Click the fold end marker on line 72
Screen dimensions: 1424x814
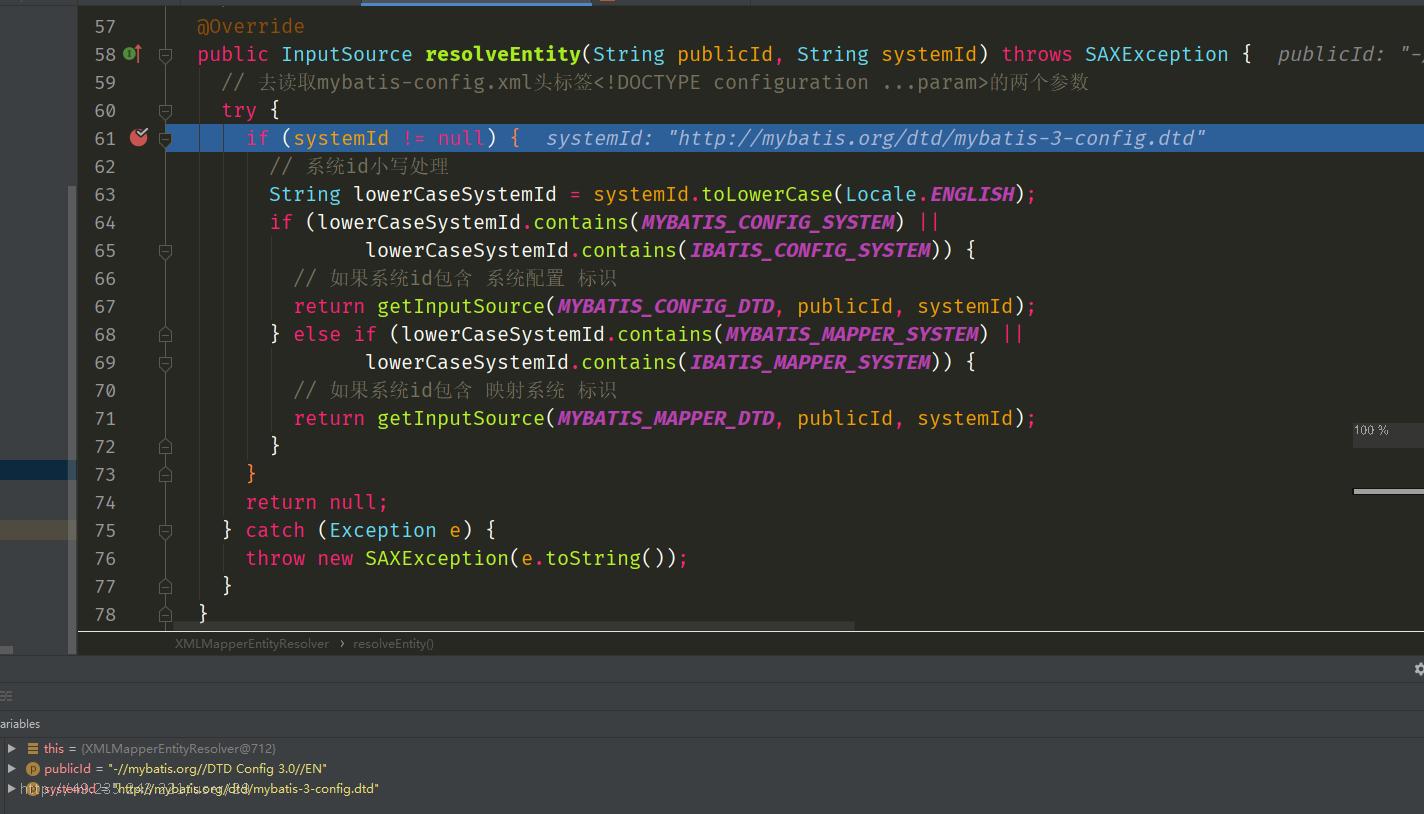tap(166, 447)
